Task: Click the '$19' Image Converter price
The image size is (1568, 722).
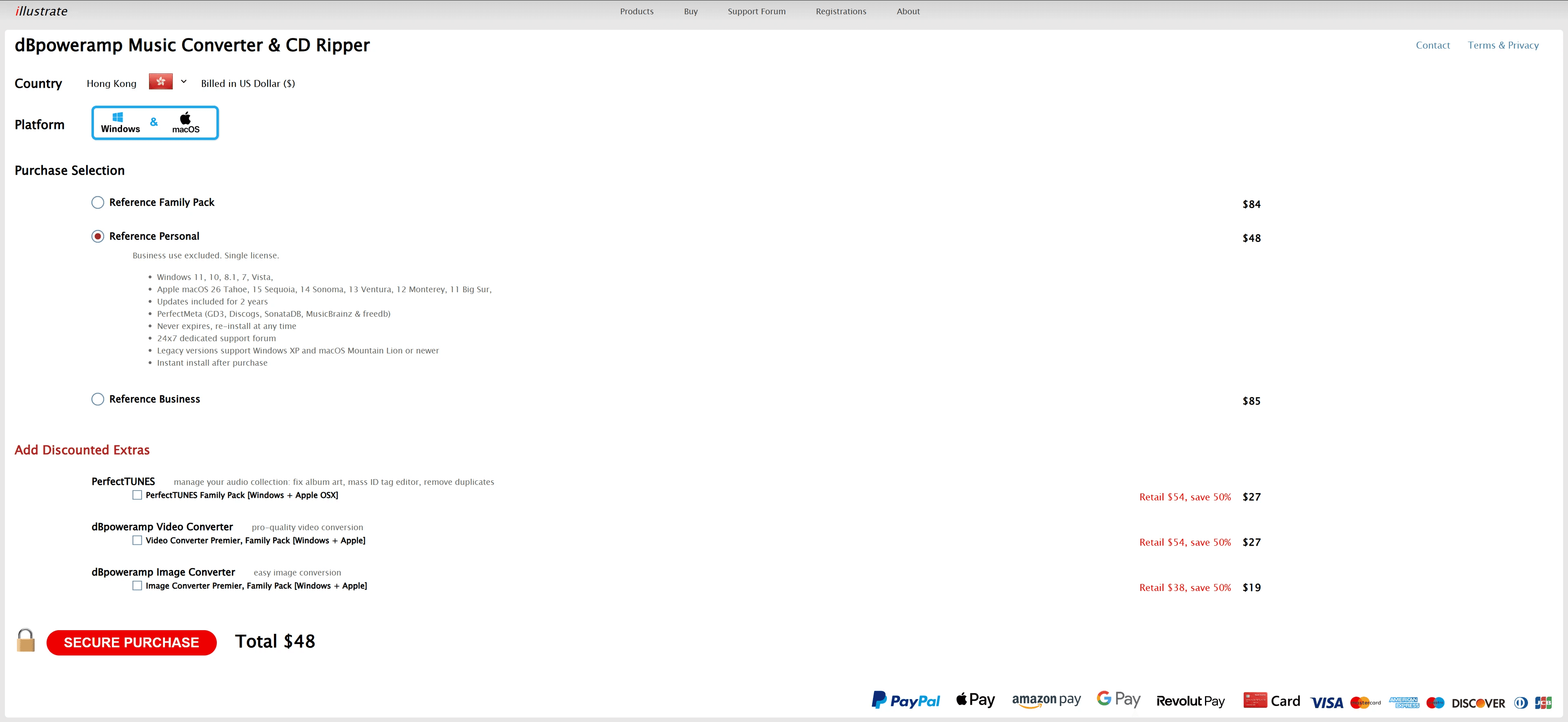Action: tap(1252, 588)
